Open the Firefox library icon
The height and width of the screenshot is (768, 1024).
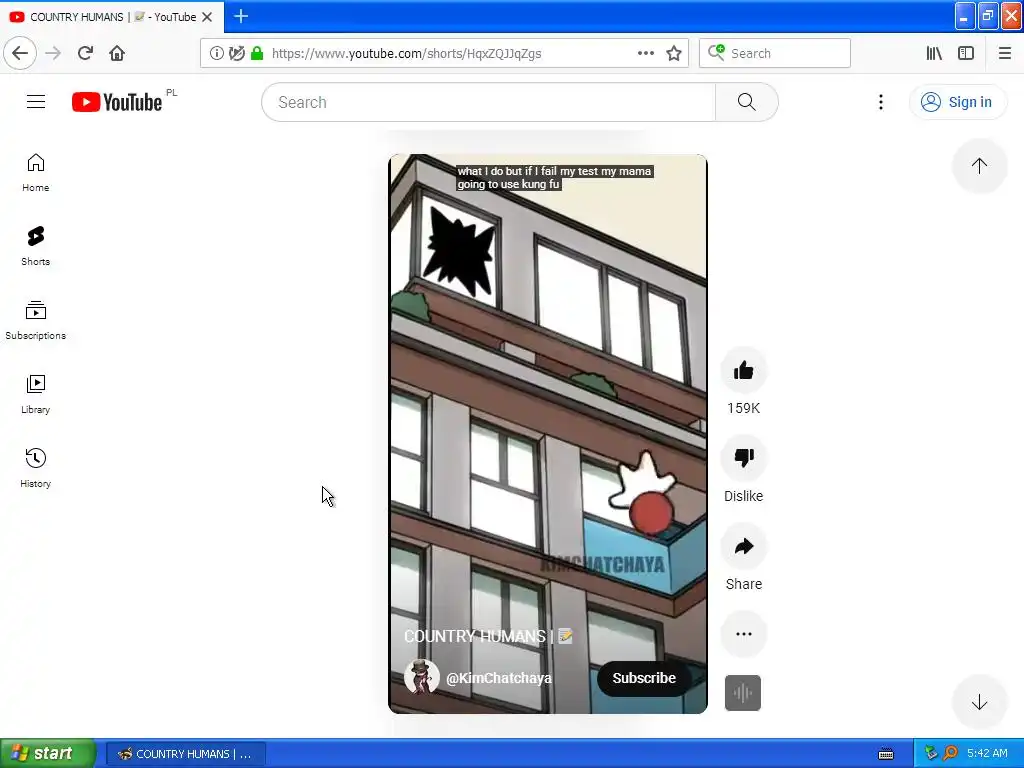coord(934,54)
